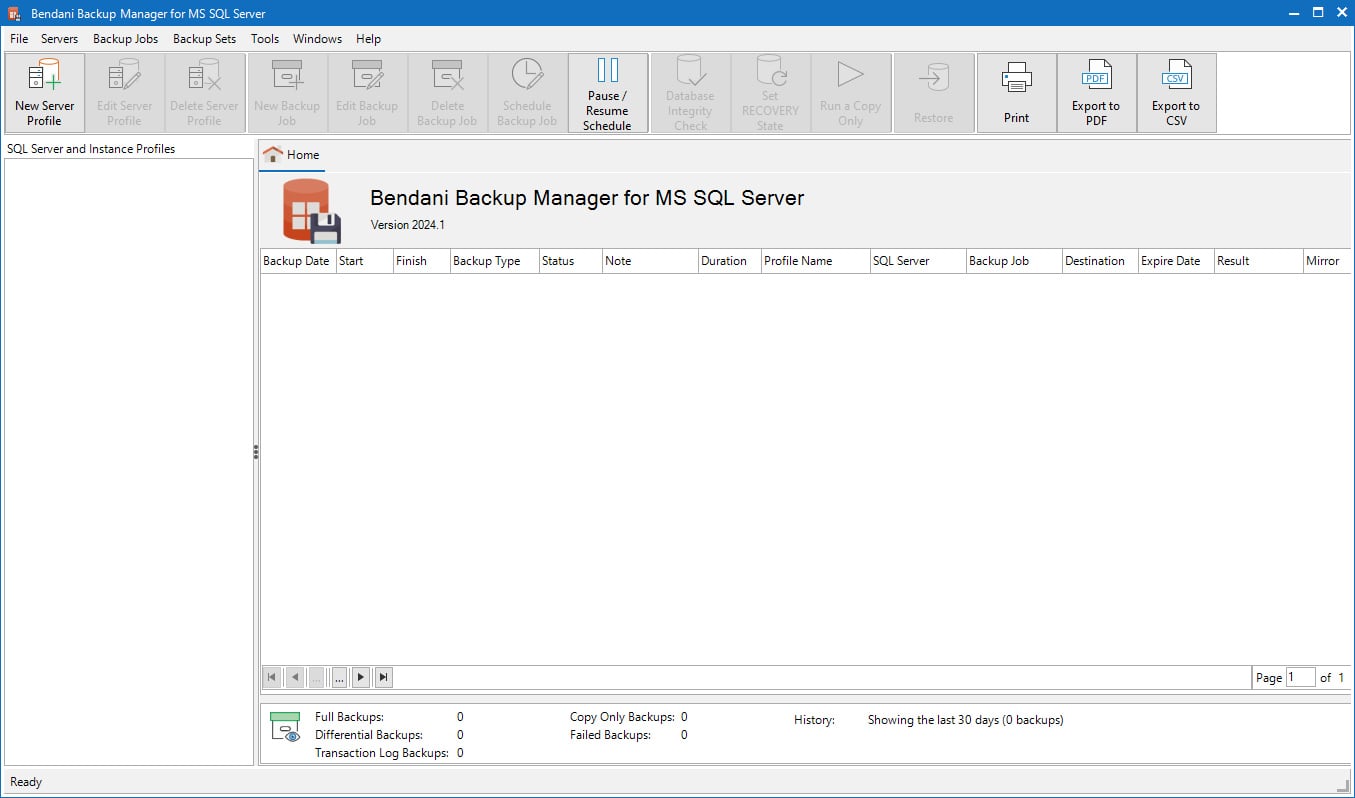Click the Version 2024.1 text
This screenshot has height=798, width=1355.
point(407,225)
